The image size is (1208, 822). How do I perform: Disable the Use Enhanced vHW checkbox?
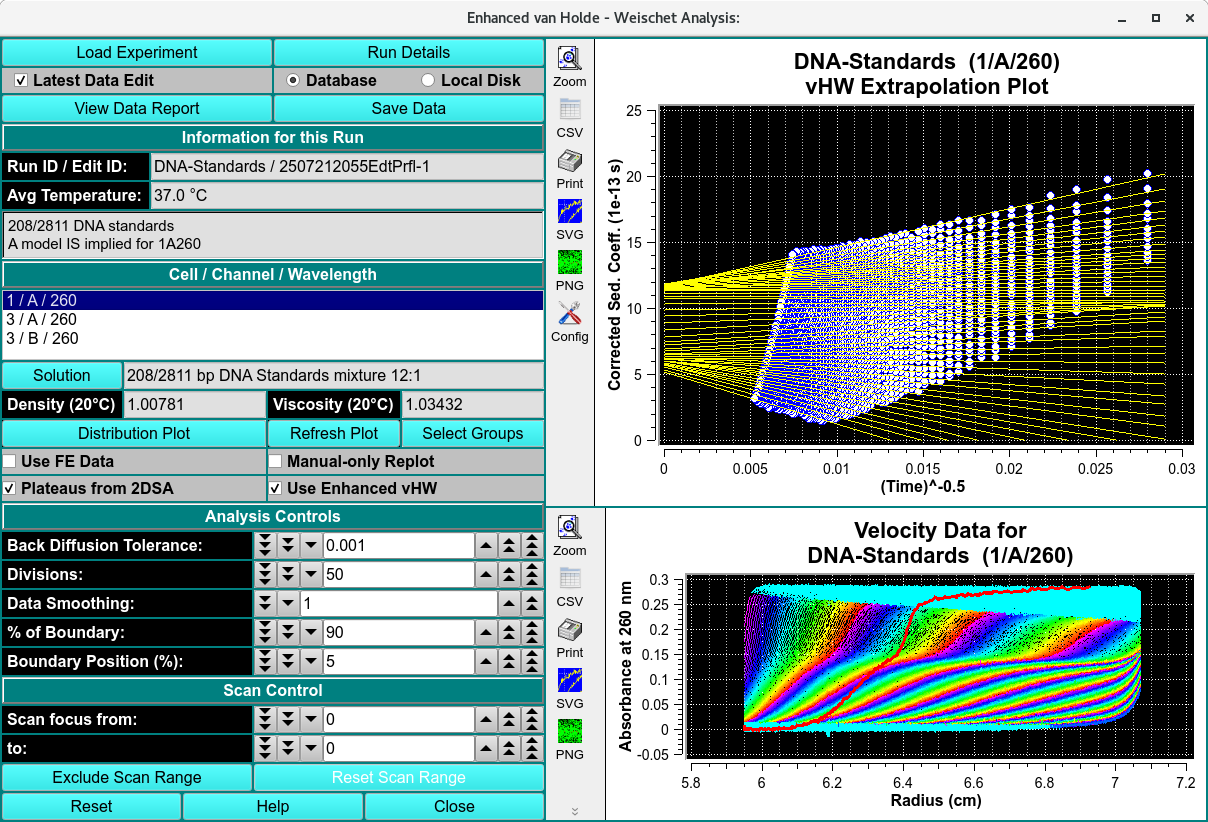coord(276,488)
